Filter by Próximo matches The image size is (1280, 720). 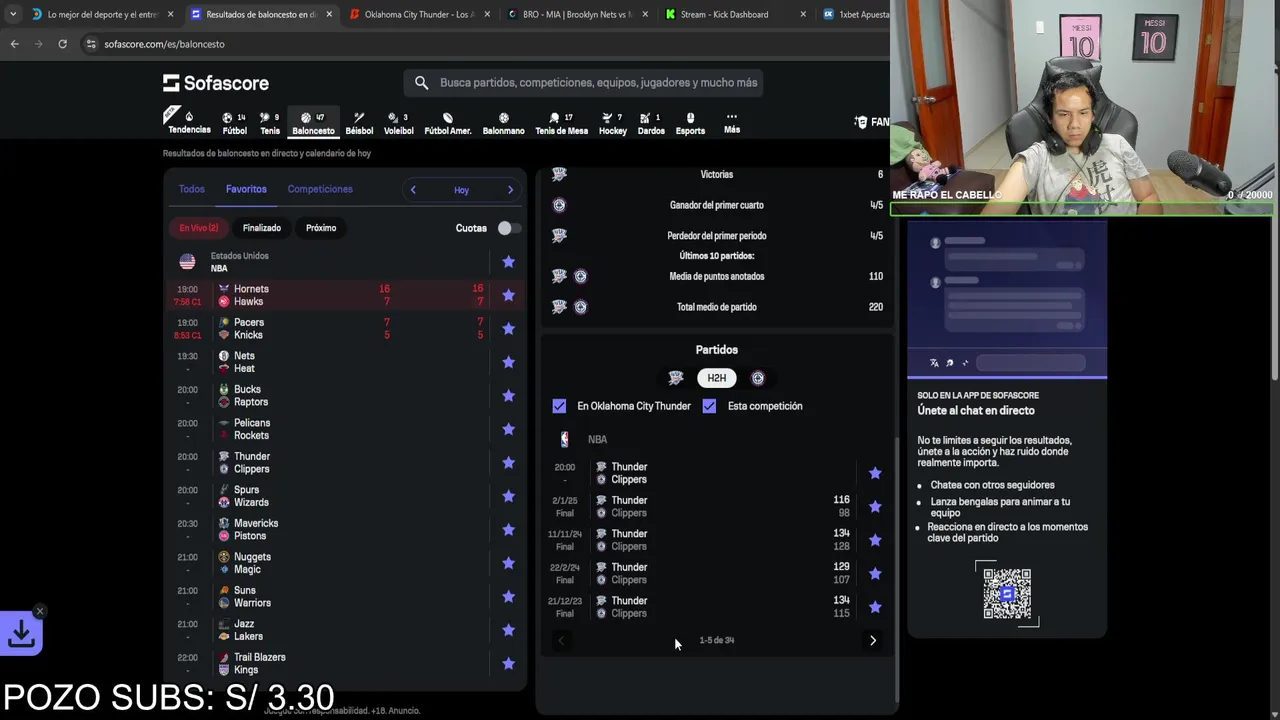(321, 228)
